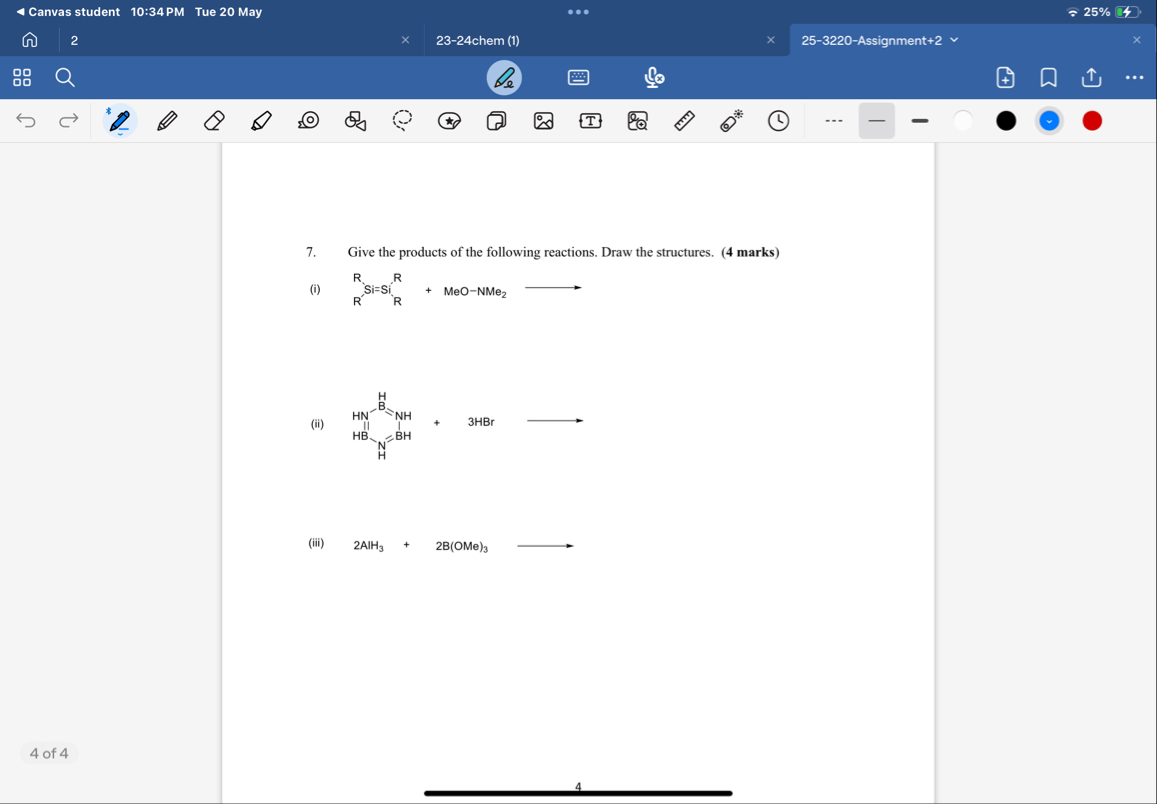Toggle the thick stroke width

(918, 120)
